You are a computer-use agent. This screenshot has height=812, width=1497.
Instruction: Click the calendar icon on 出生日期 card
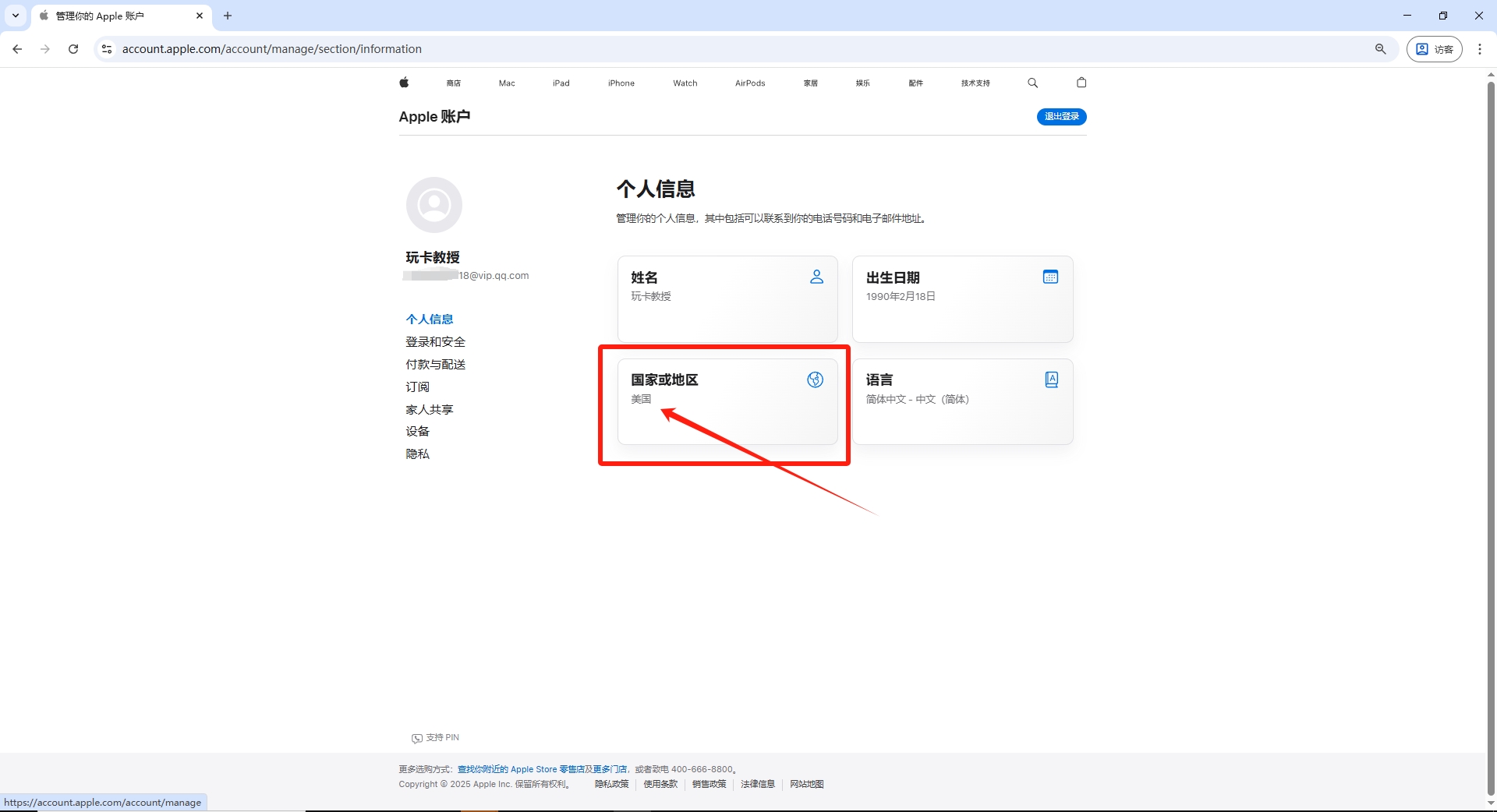pos(1050,277)
